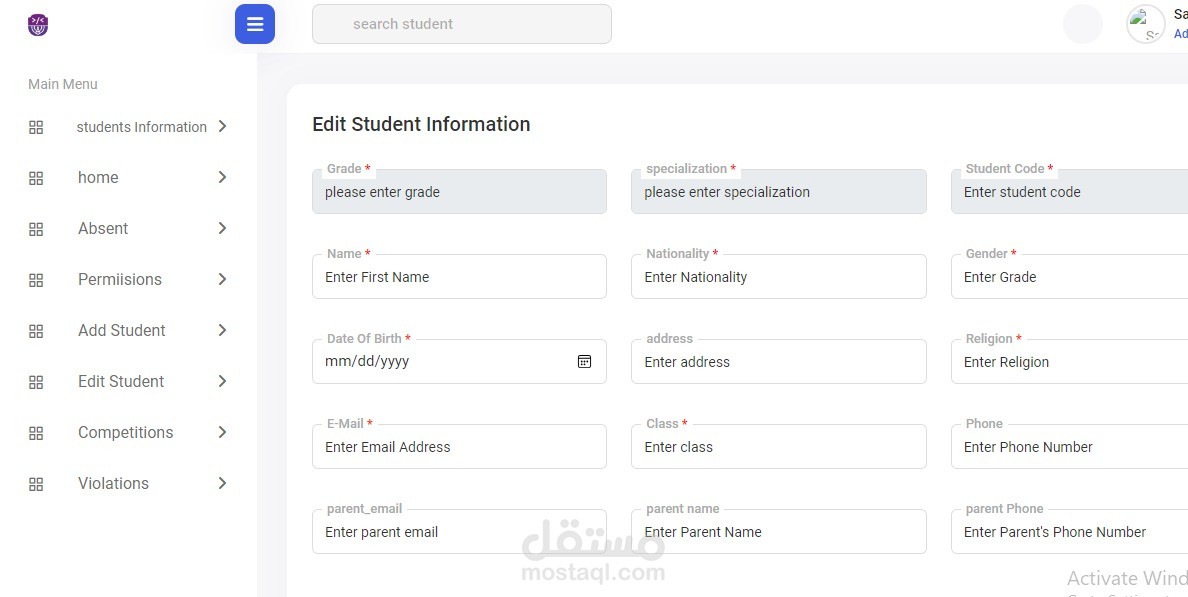Click the hamburger menu toggle button
Image resolution: width=1188 pixels, height=597 pixels.
[255, 24]
